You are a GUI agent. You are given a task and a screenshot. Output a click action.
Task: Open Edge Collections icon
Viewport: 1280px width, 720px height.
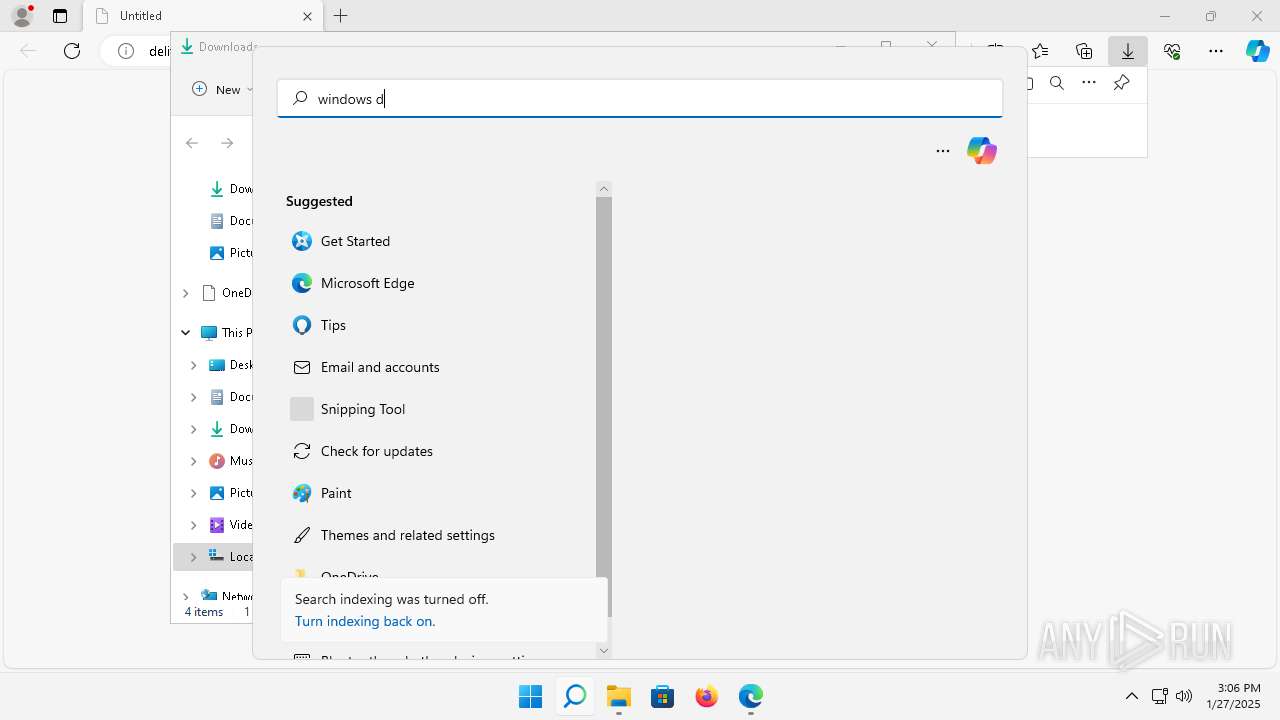coord(1084,51)
